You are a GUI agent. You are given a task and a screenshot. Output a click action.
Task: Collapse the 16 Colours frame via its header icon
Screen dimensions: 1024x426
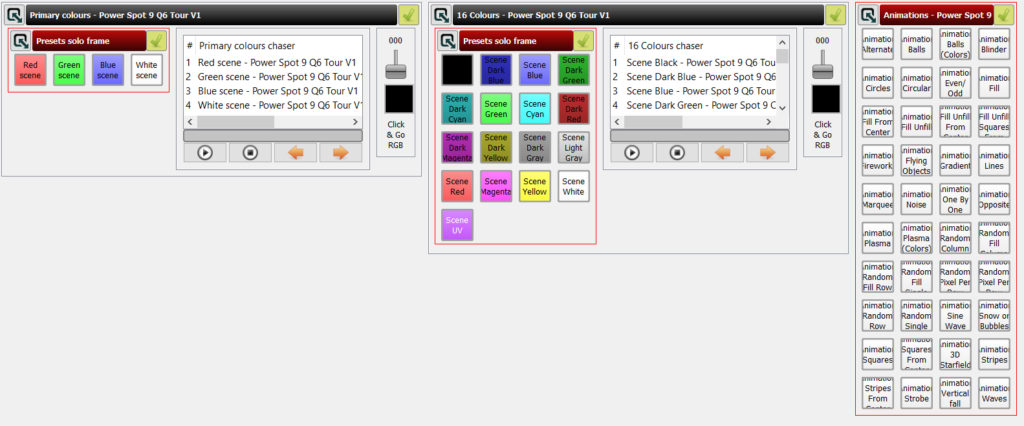coord(441,15)
